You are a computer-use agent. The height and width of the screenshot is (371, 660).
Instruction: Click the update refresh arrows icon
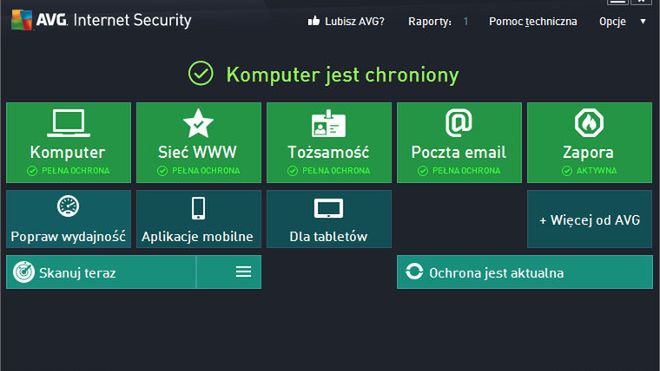point(414,272)
